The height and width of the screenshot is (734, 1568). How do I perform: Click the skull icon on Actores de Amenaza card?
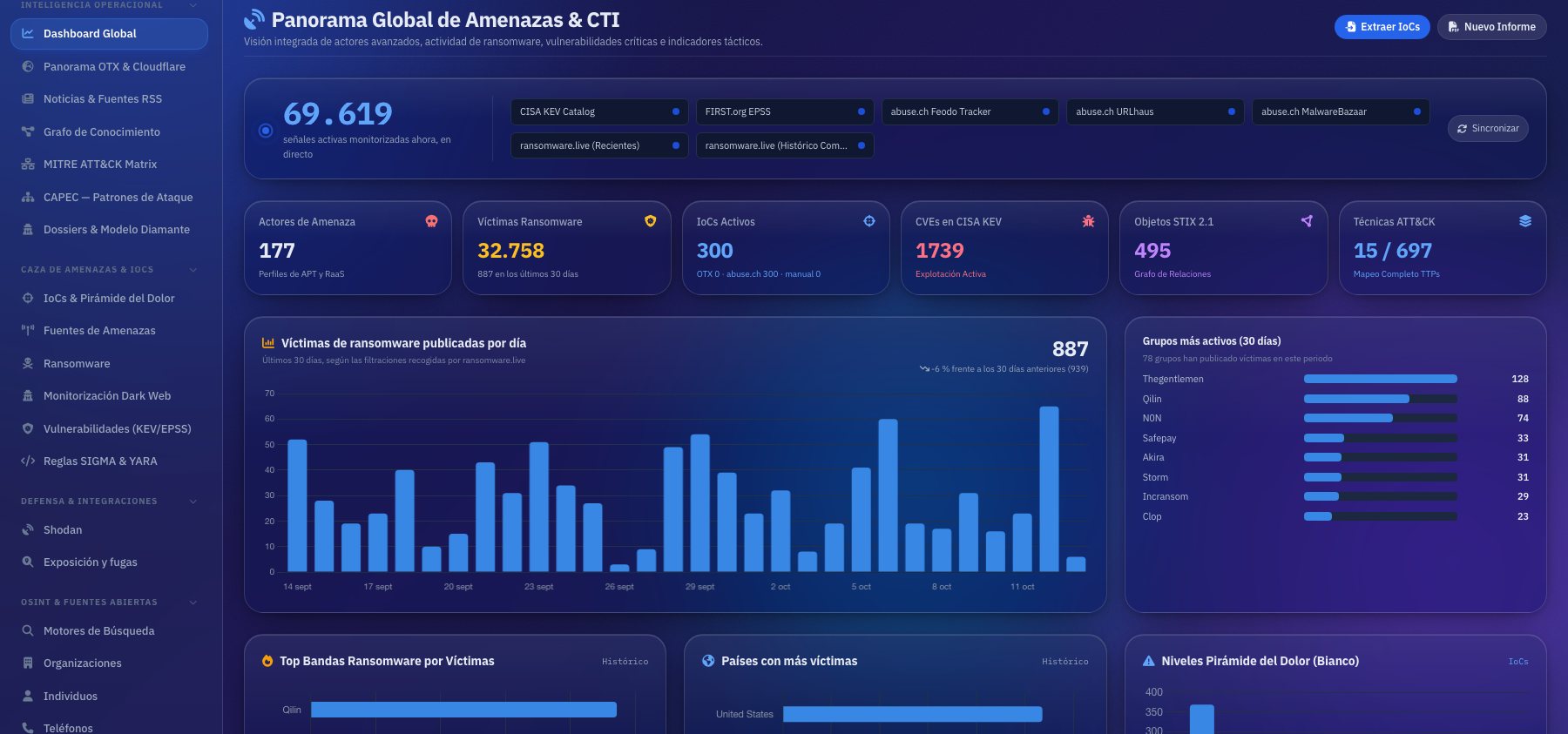point(431,221)
